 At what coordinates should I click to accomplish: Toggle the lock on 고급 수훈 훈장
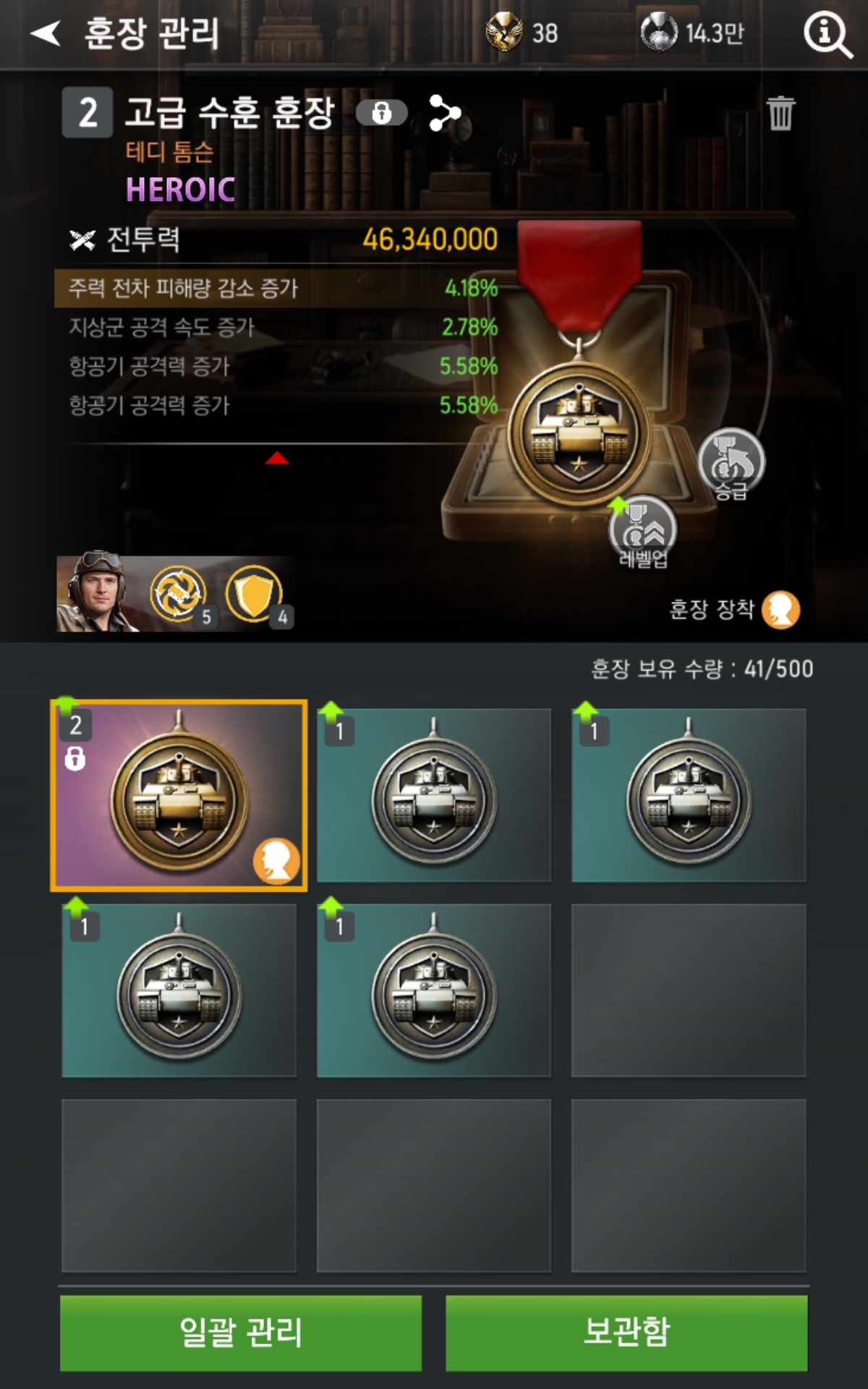pos(381,113)
